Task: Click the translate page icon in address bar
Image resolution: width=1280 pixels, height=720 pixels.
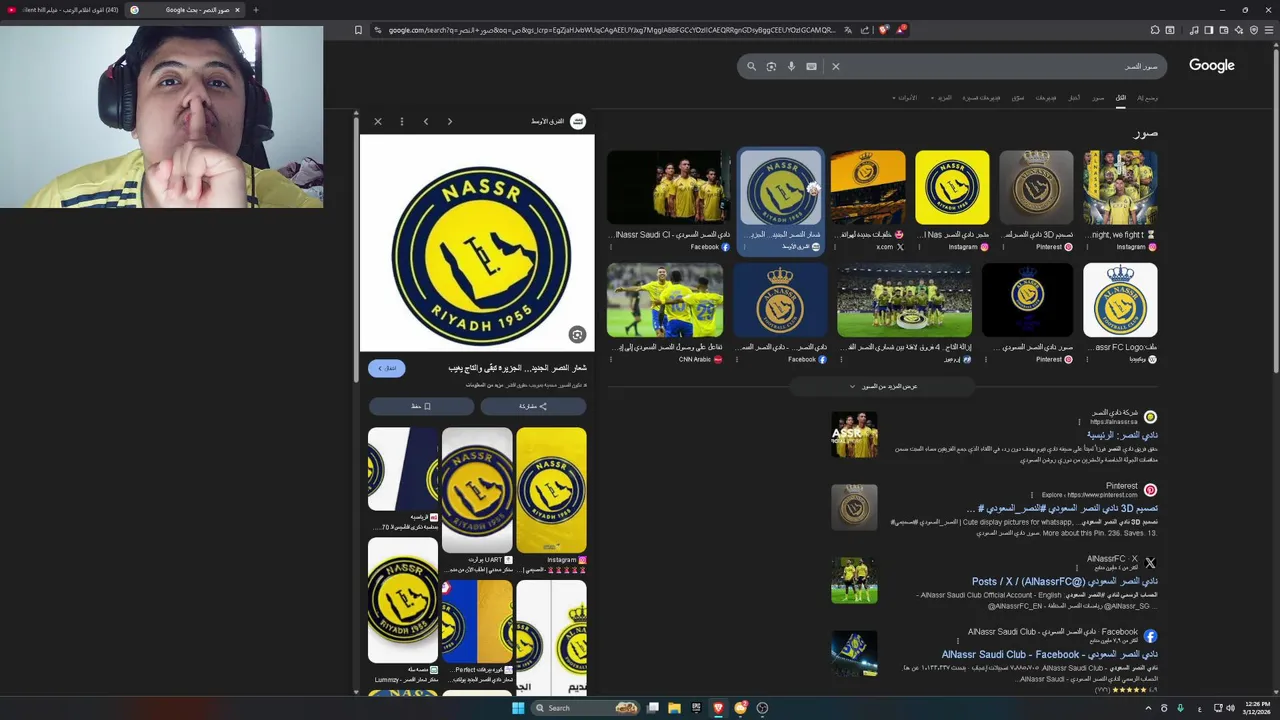Action: tap(848, 30)
